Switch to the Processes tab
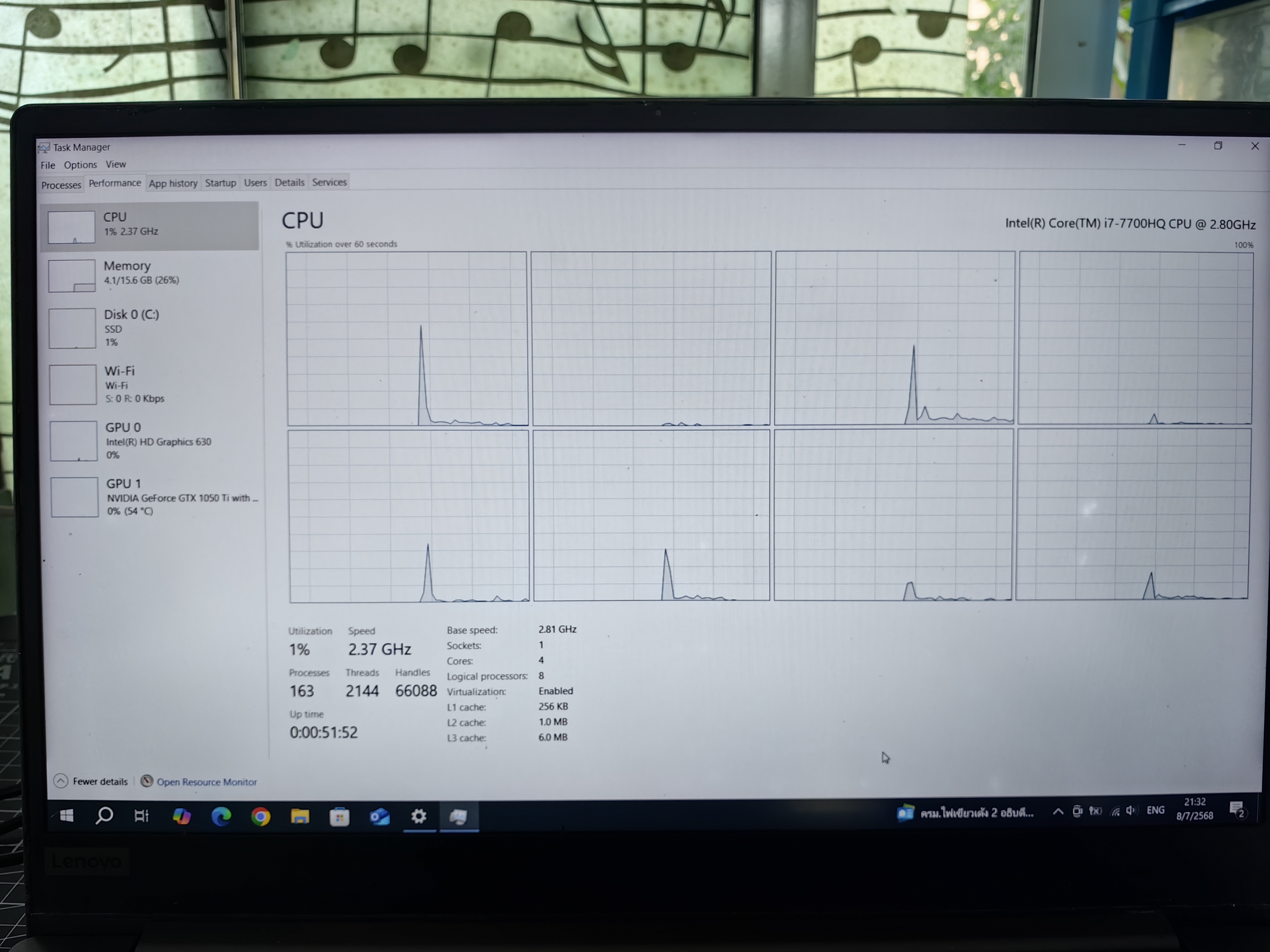This screenshot has height=952, width=1270. [61, 185]
